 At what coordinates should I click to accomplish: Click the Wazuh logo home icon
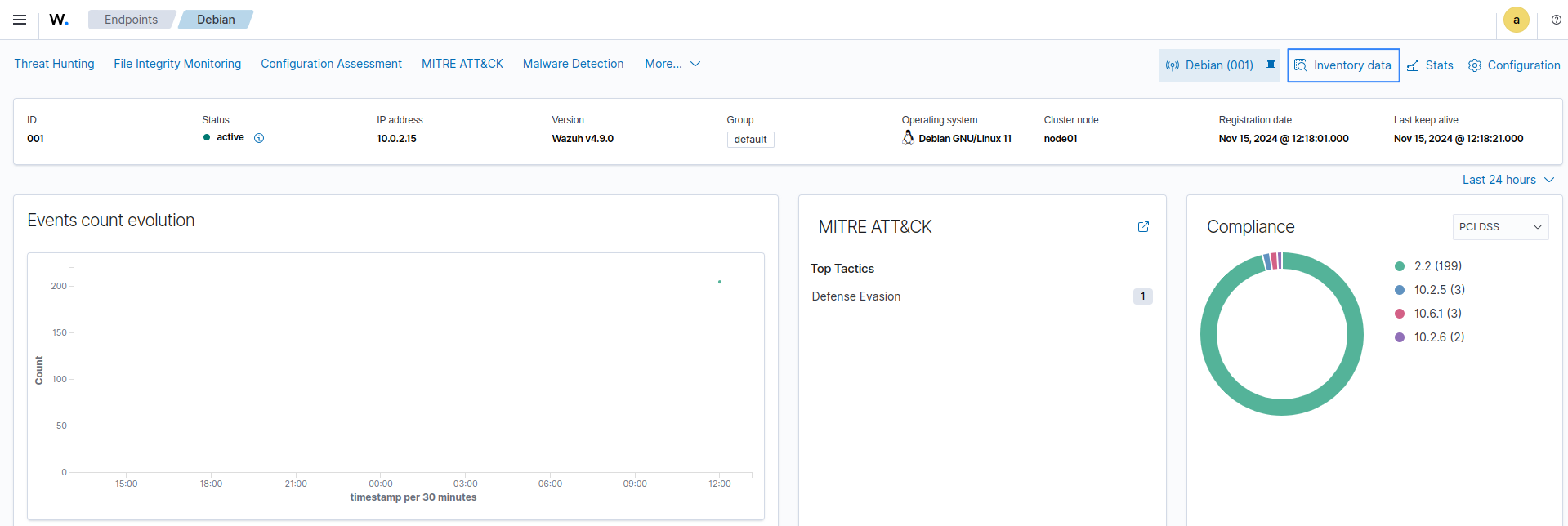click(59, 20)
